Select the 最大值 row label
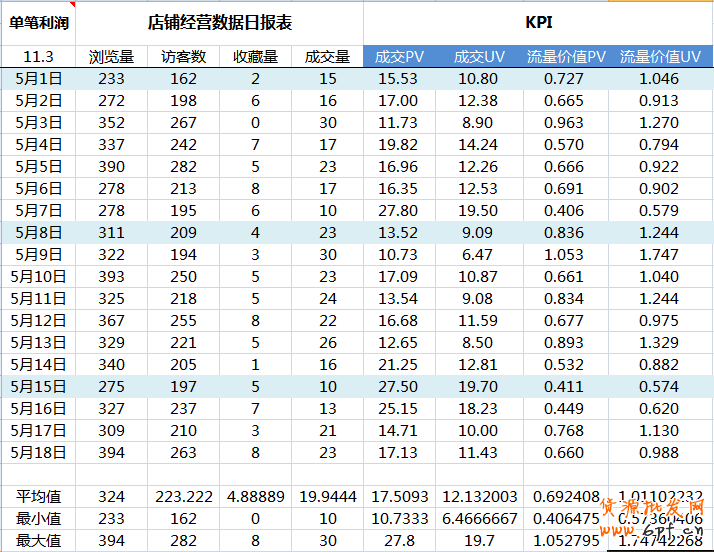The width and height of the screenshot is (714, 552). (37, 541)
